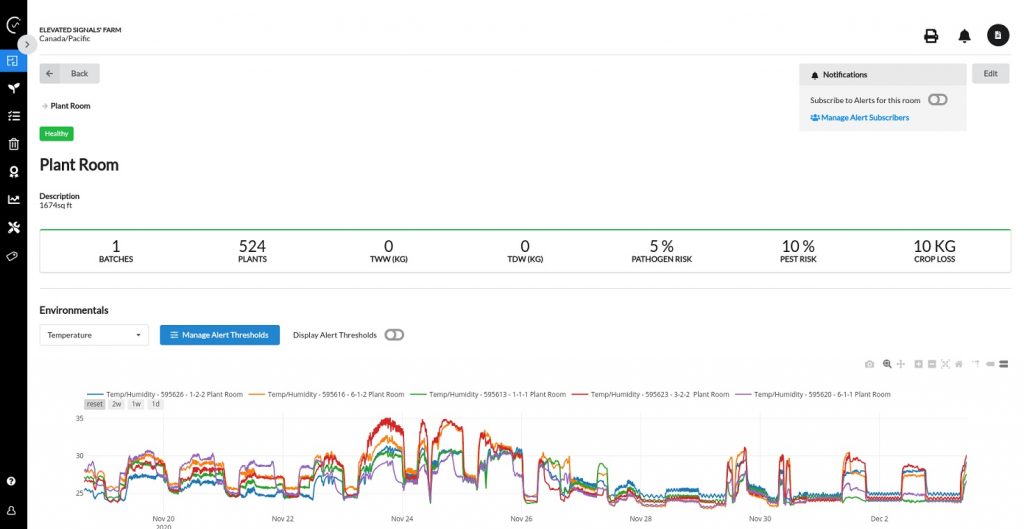Image resolution: width=1024 pixels, height=529 pixels.
Task: Open the user document menu in header
Action: (998, 36)
